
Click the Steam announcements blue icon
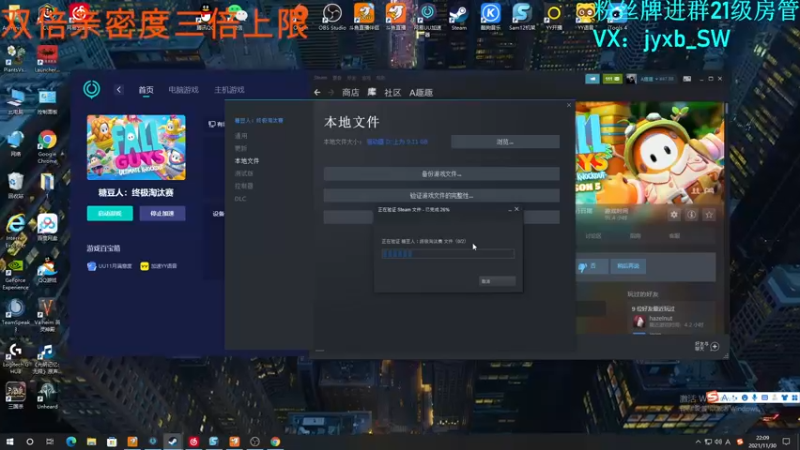tap(592, 79)
